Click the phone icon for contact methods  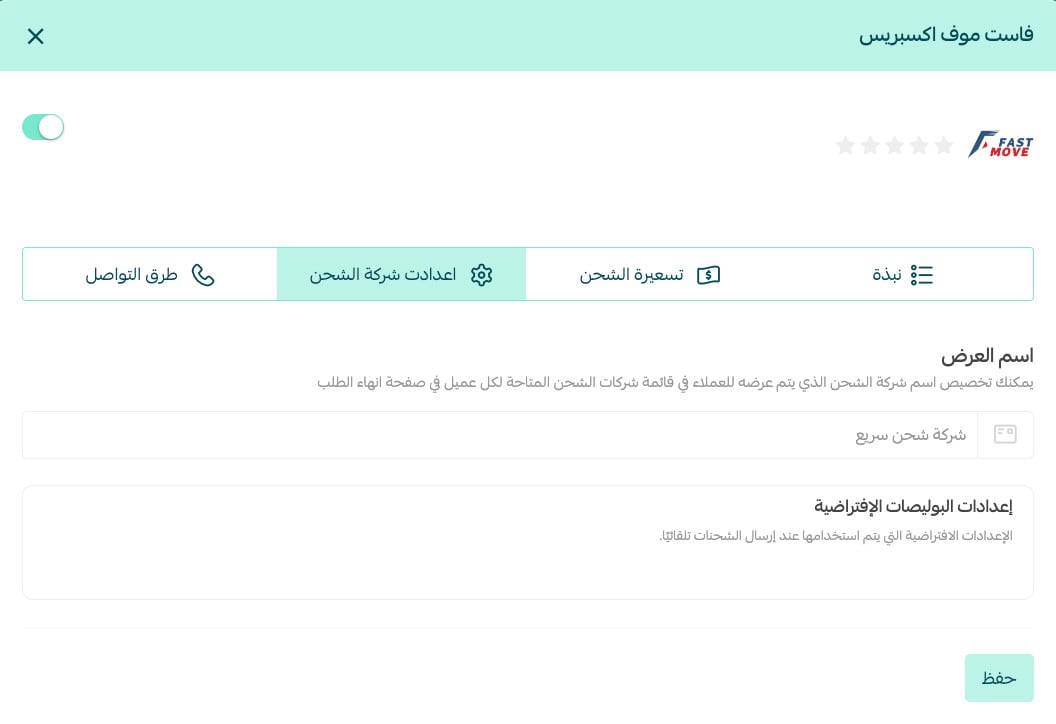203,275
